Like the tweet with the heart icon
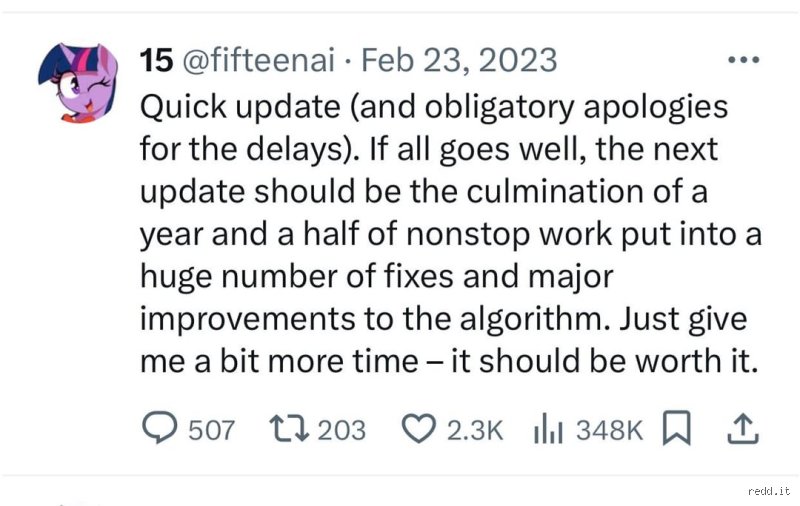This screenshot has width=800, height=506. coord(419,428)
